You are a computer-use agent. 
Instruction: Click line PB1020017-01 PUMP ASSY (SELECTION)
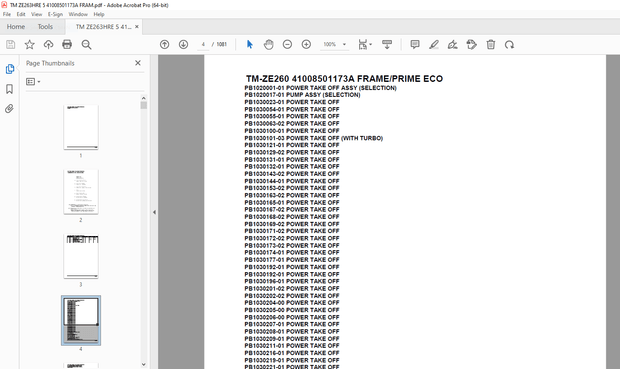302,95
